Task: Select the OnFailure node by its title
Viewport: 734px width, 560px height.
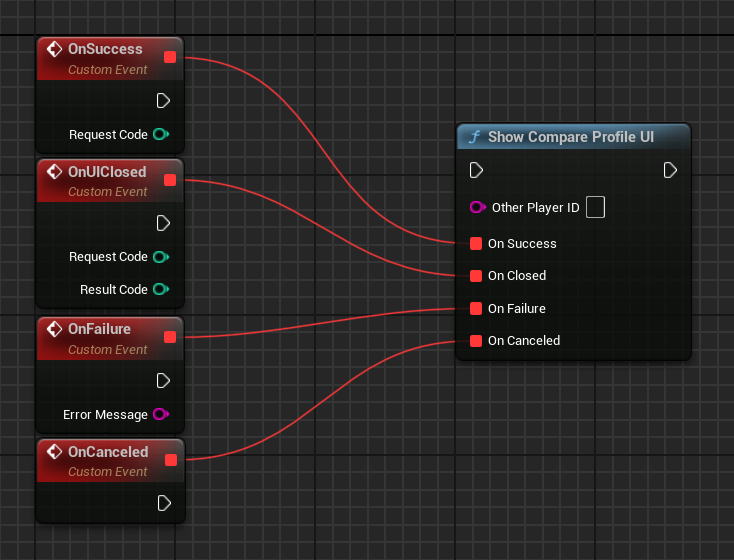Action: (x=99, y=329)
